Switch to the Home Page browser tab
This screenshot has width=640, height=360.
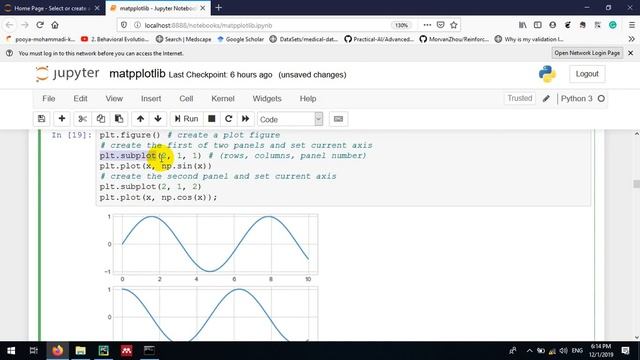tap(50, 8)
